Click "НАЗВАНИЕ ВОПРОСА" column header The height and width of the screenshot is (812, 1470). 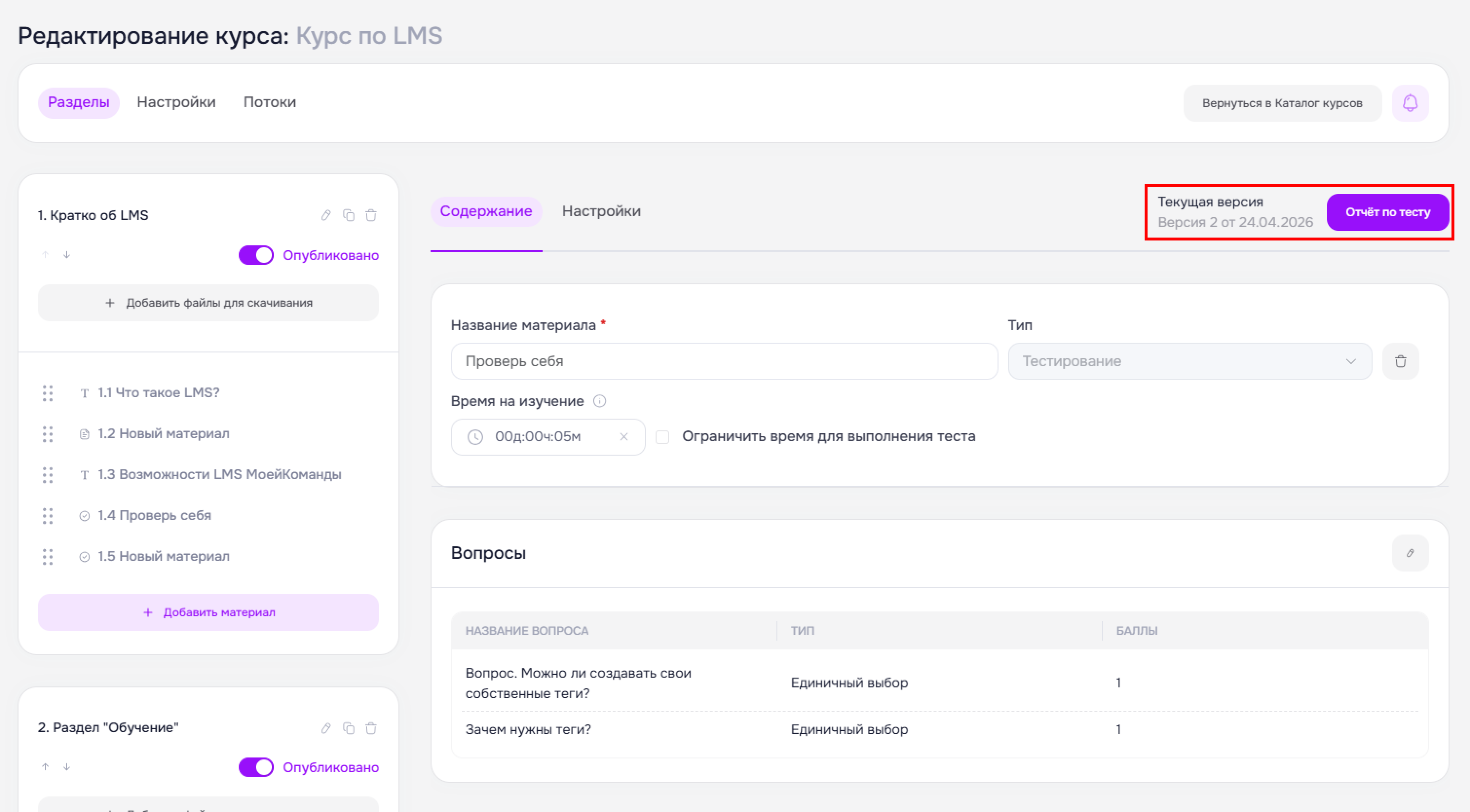pos(527,631)
